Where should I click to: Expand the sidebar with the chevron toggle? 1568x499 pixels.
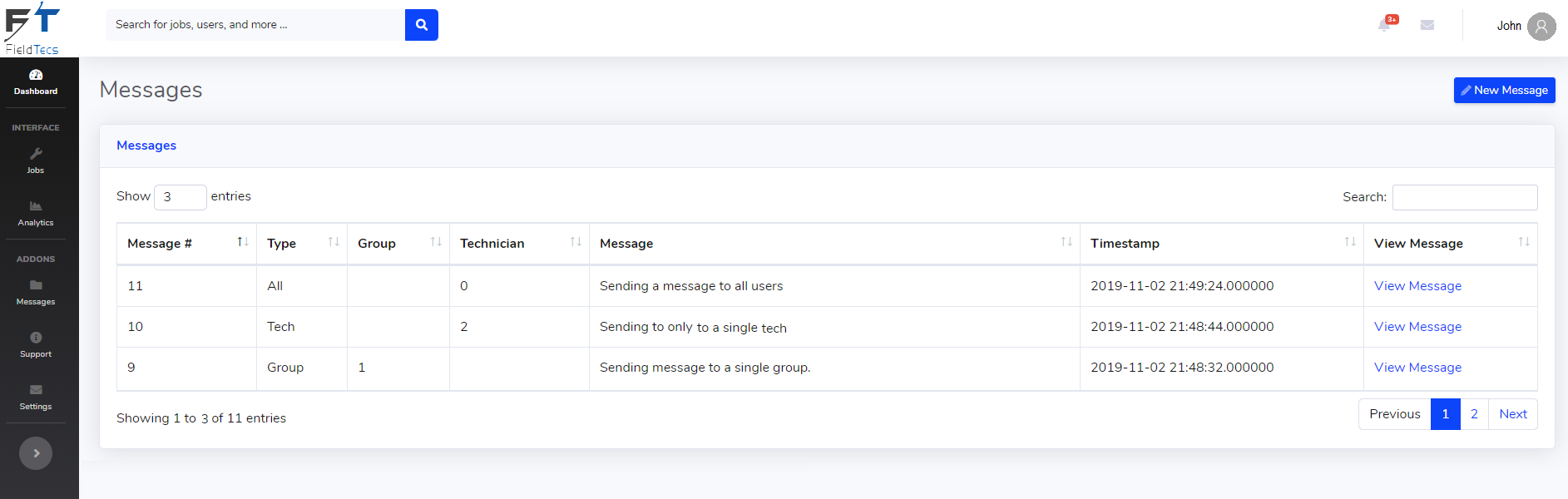coord(36,453)
